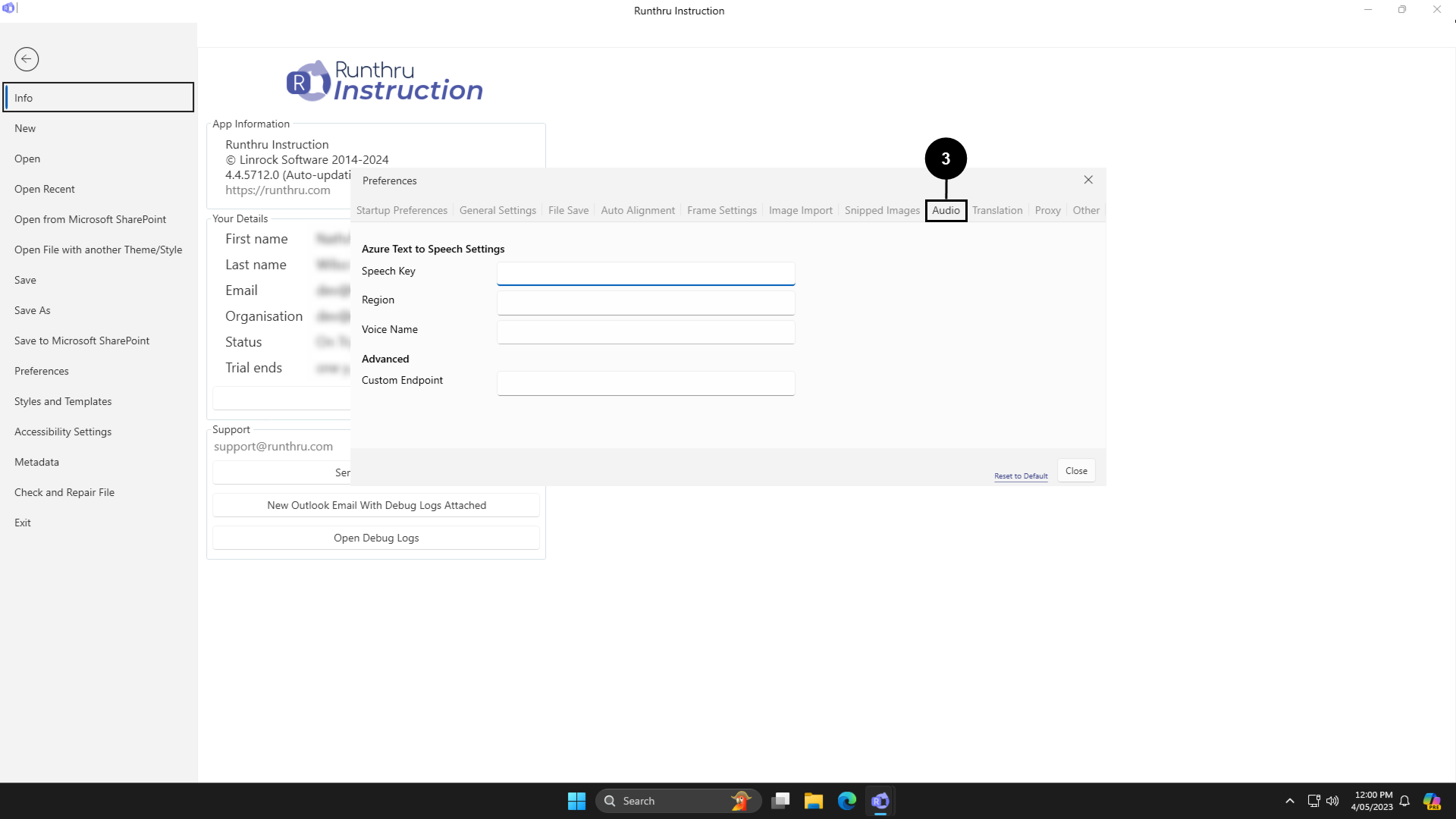Open the Snipped Images tab

pos(882,210)
